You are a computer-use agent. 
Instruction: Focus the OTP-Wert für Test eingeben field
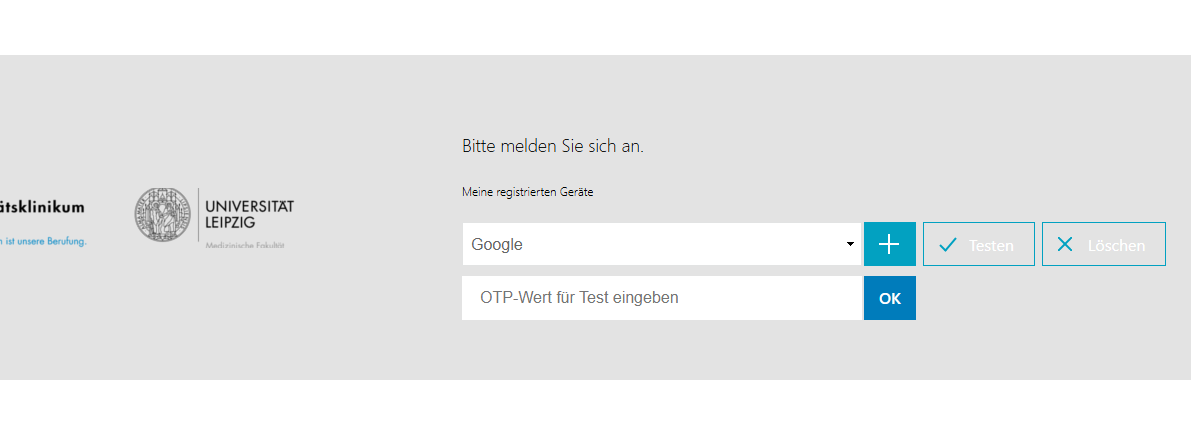click(x=661, y=298)
